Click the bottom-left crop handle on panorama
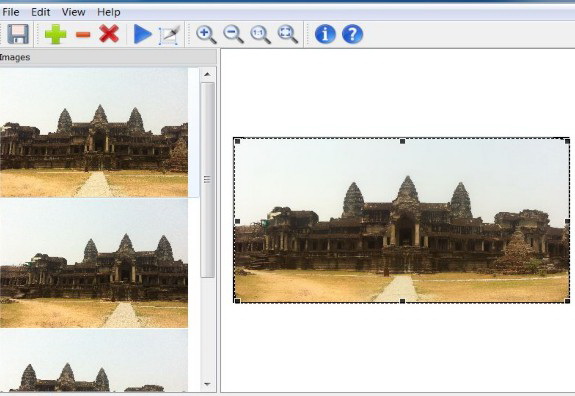575x396 pixels. 237,301
